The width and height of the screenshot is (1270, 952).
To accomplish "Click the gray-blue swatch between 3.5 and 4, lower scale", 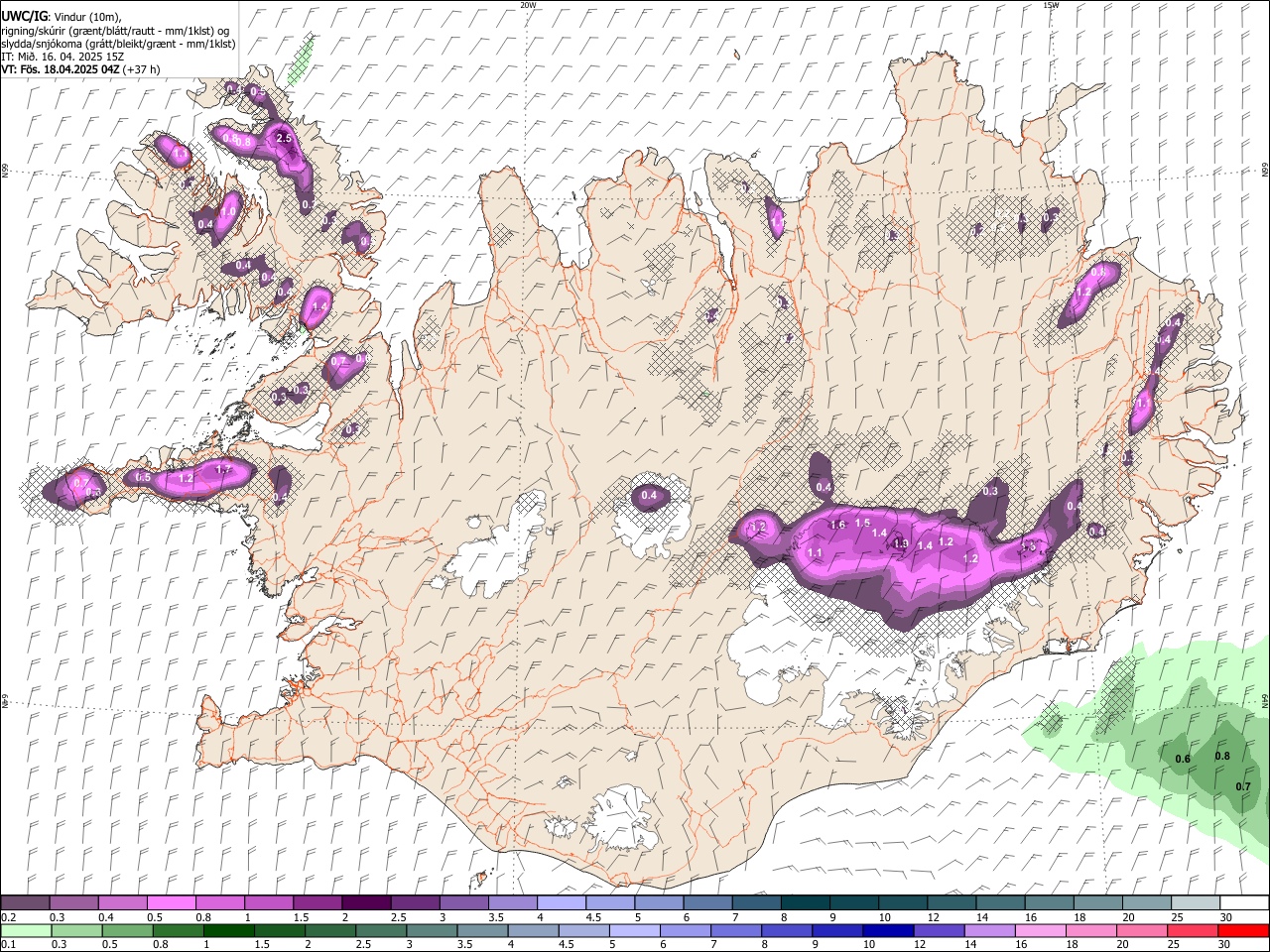I will click(x=482, y=930).
